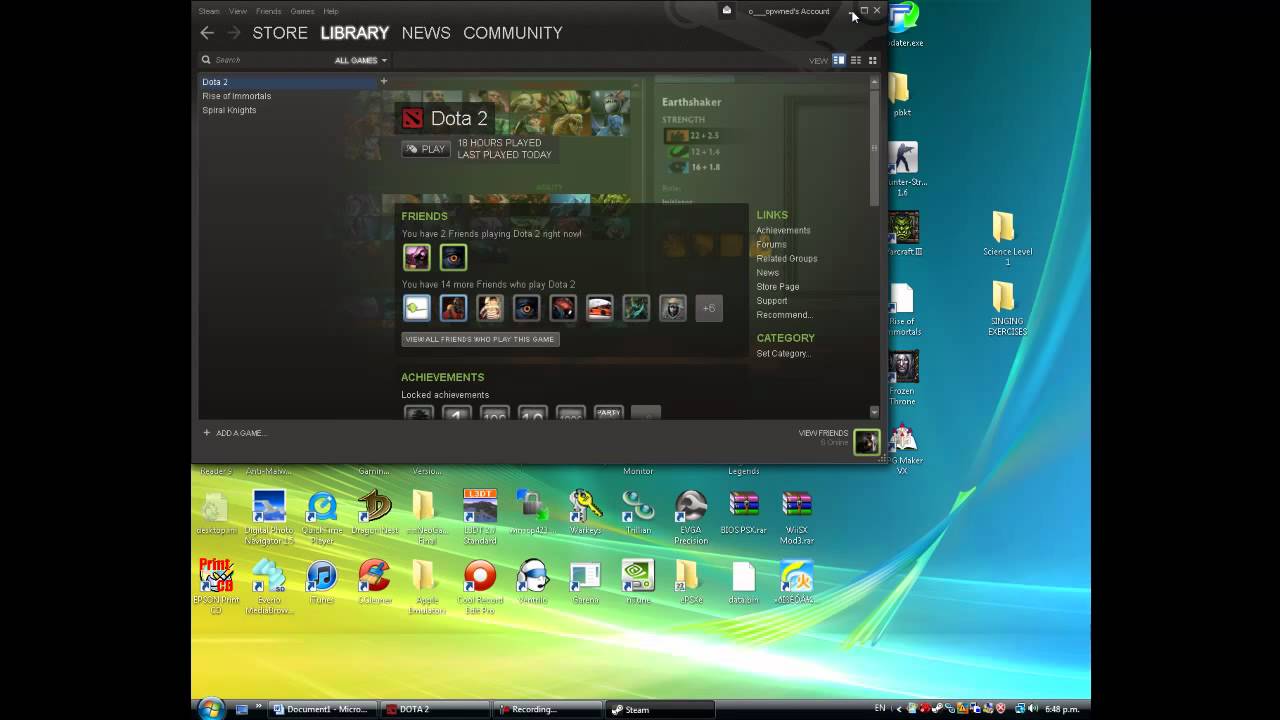Open the Friends menu
The height and width of the screenshot is (720, 1280).
268,11
